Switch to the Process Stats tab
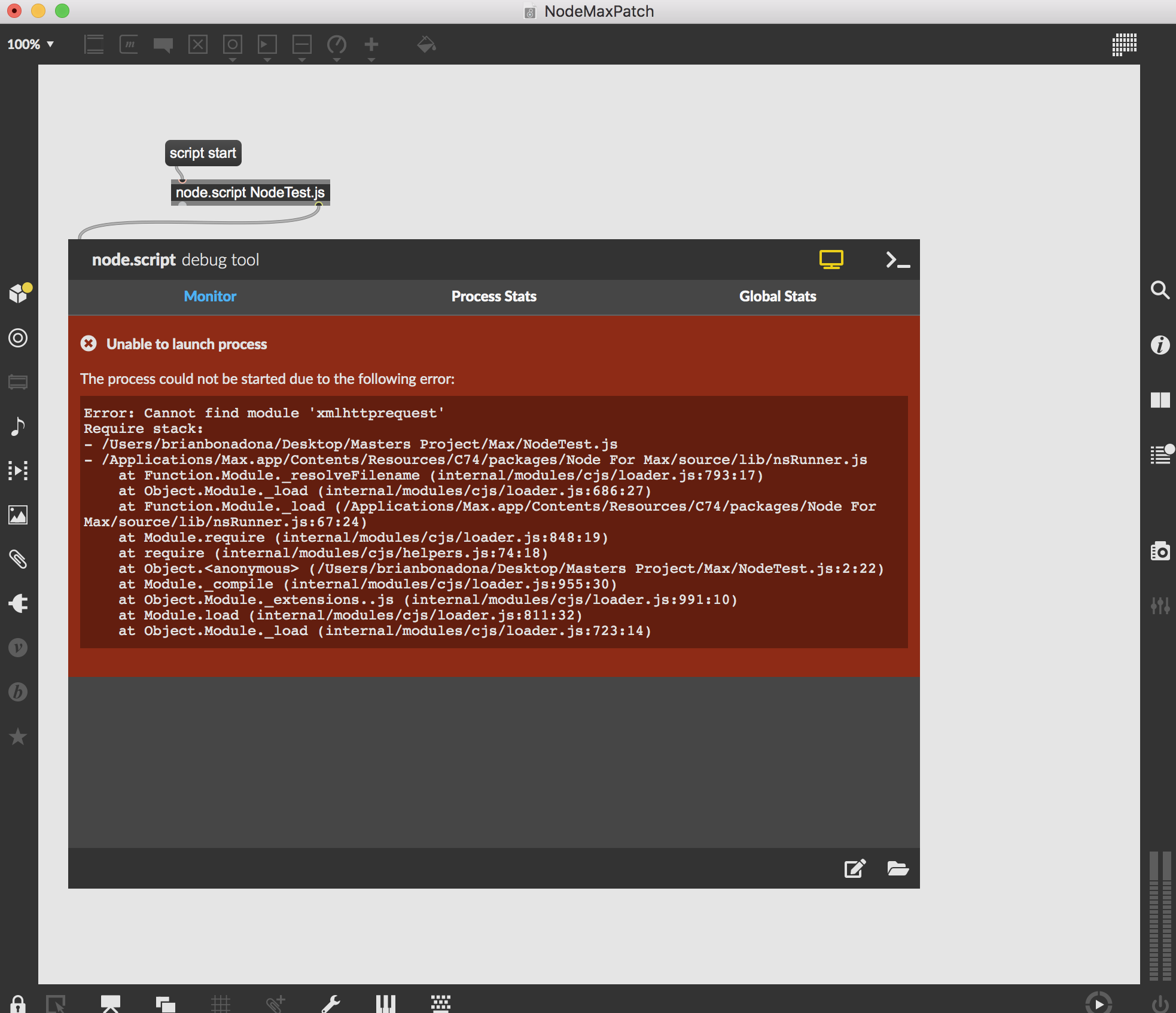 pos(493,297)
